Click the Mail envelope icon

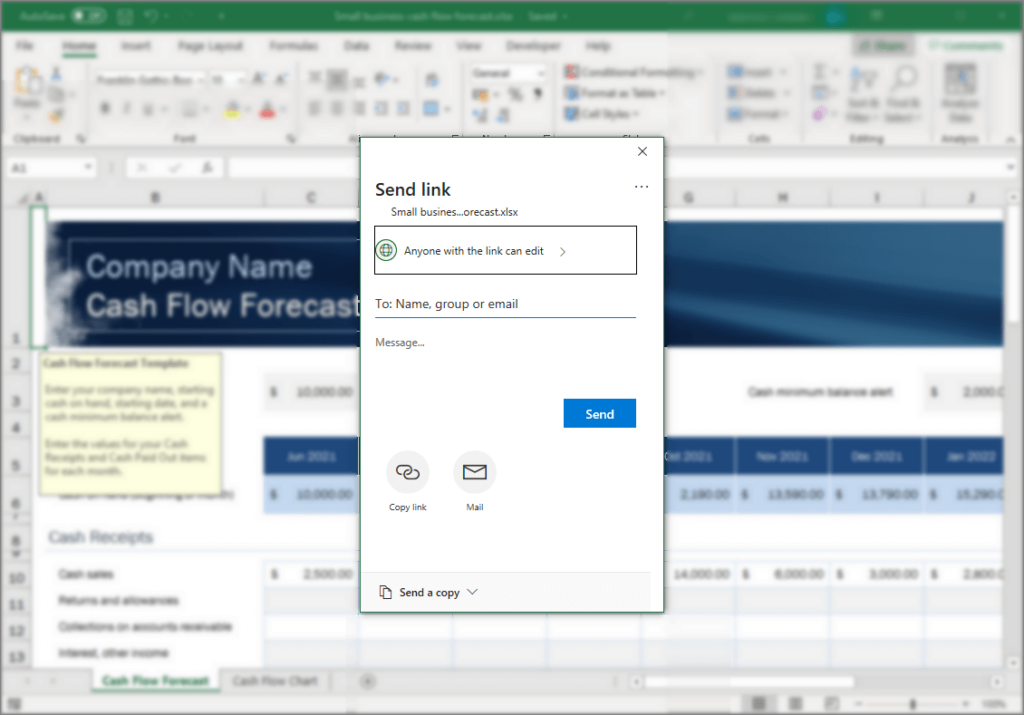pos(475,472)
